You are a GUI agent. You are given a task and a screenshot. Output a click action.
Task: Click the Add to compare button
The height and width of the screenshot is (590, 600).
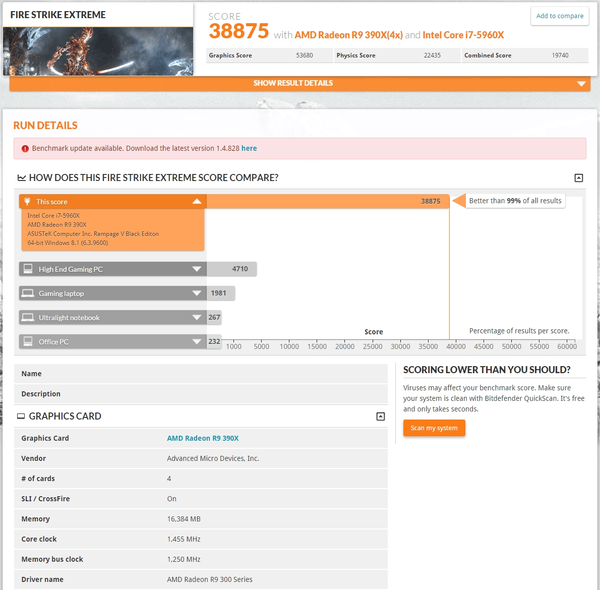559,16
